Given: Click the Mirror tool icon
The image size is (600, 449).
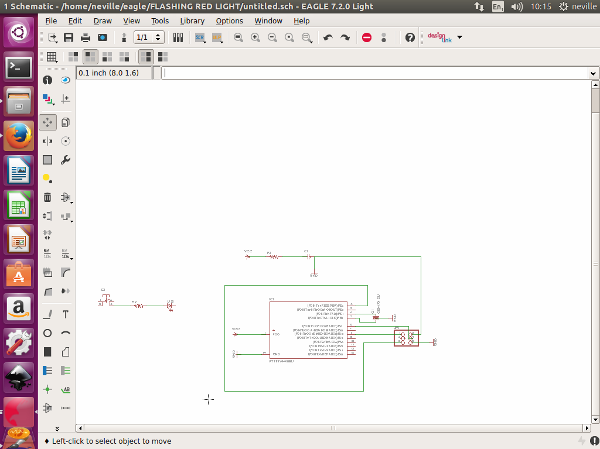Looking at the screenshot, I should point(47,141).
